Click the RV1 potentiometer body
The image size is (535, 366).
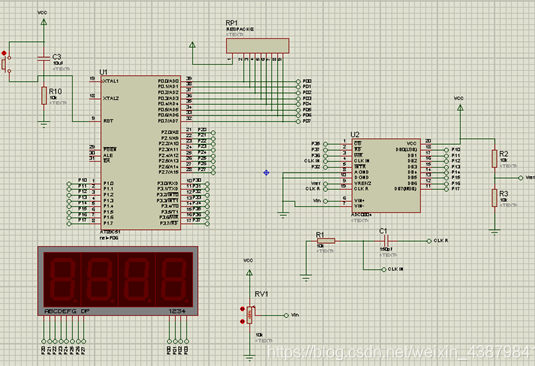[250, 315]
